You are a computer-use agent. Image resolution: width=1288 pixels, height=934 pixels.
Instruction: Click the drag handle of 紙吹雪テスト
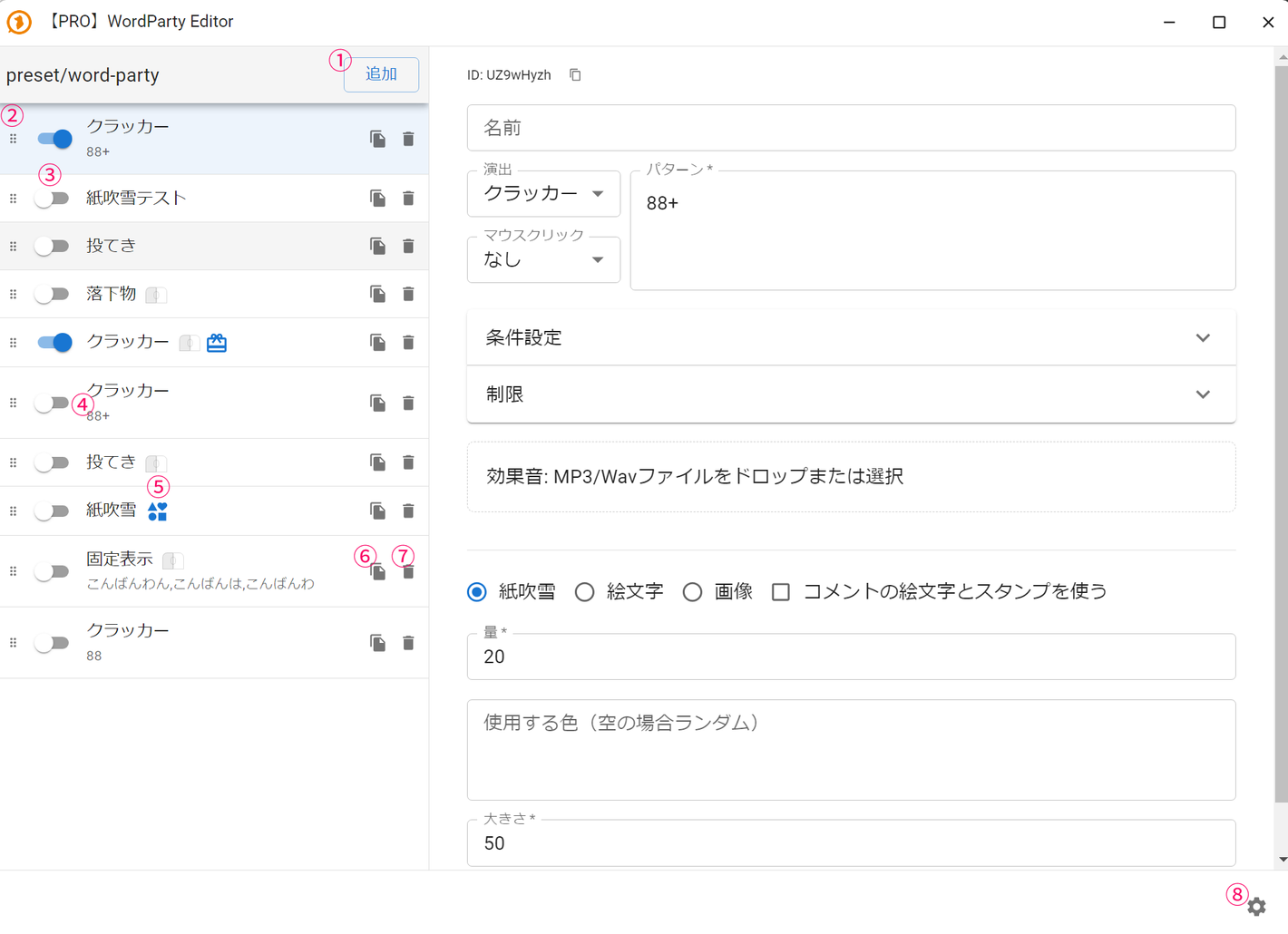click(x=14, y=199)
